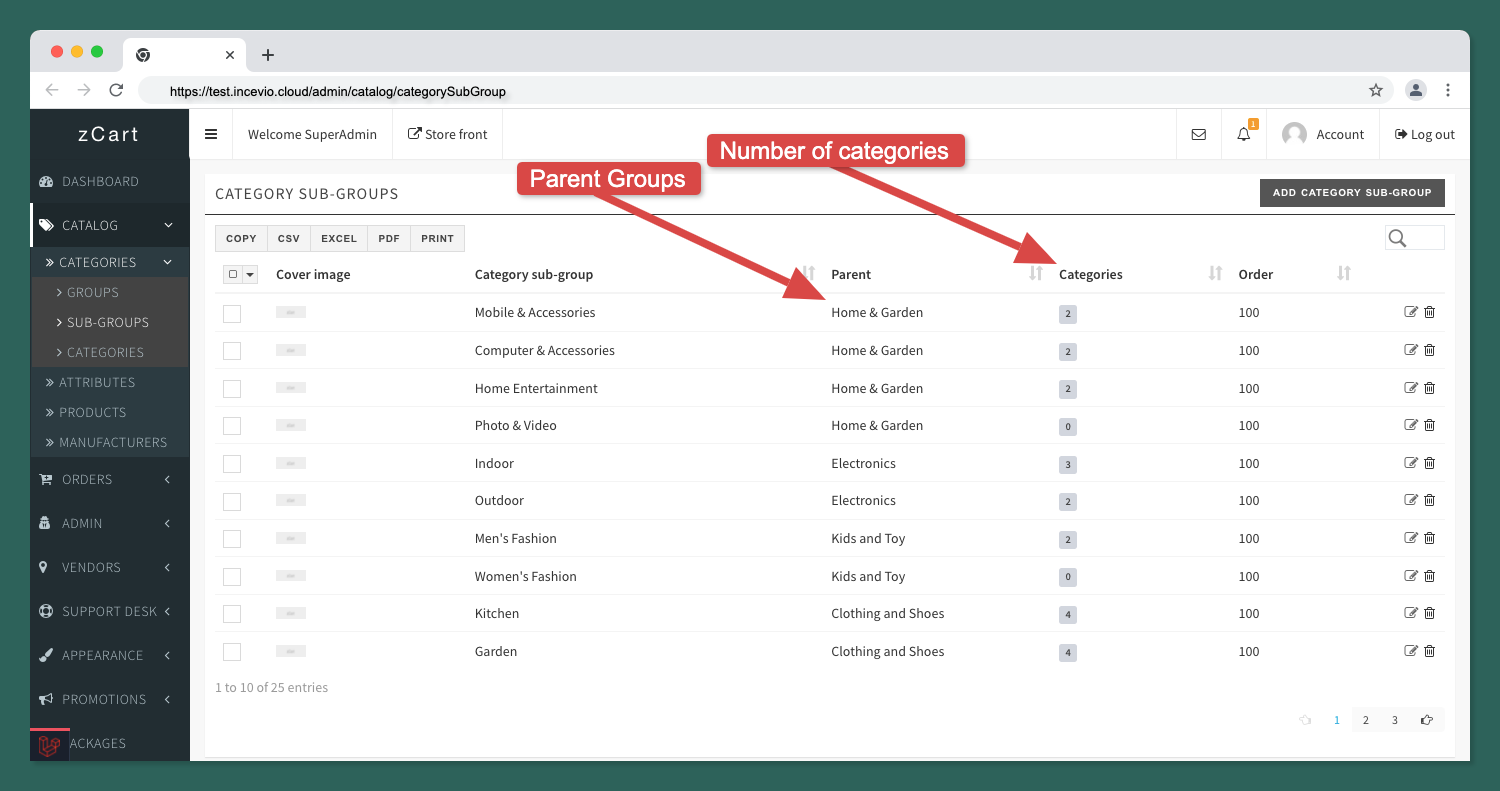This screenshot has width=1500, height=791.
Task: Go to page 2 of the table
Action: point(1365,720)
